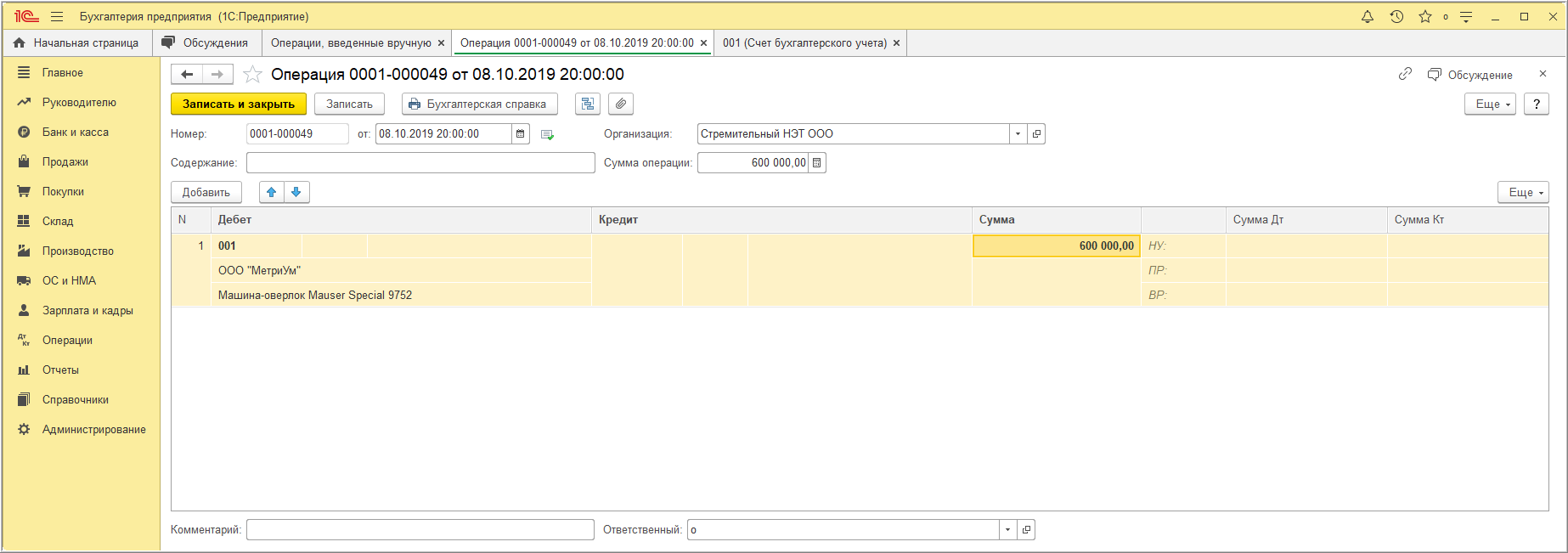1568x553 pixels.
Task: Go back with left arrow button
Action: tap(187, 75)
